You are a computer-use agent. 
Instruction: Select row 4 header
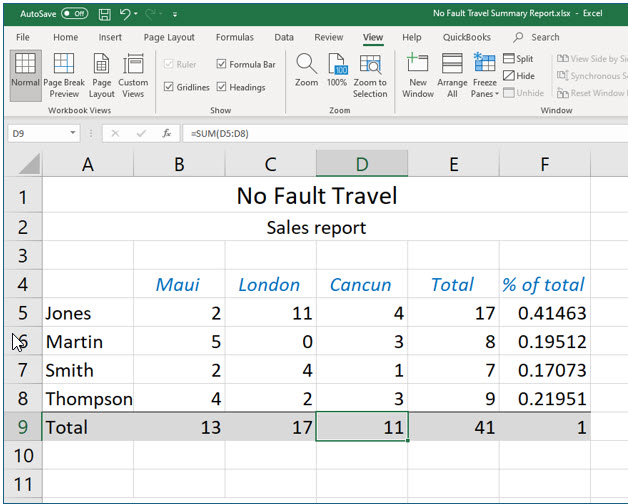click(x=23, y=284)
